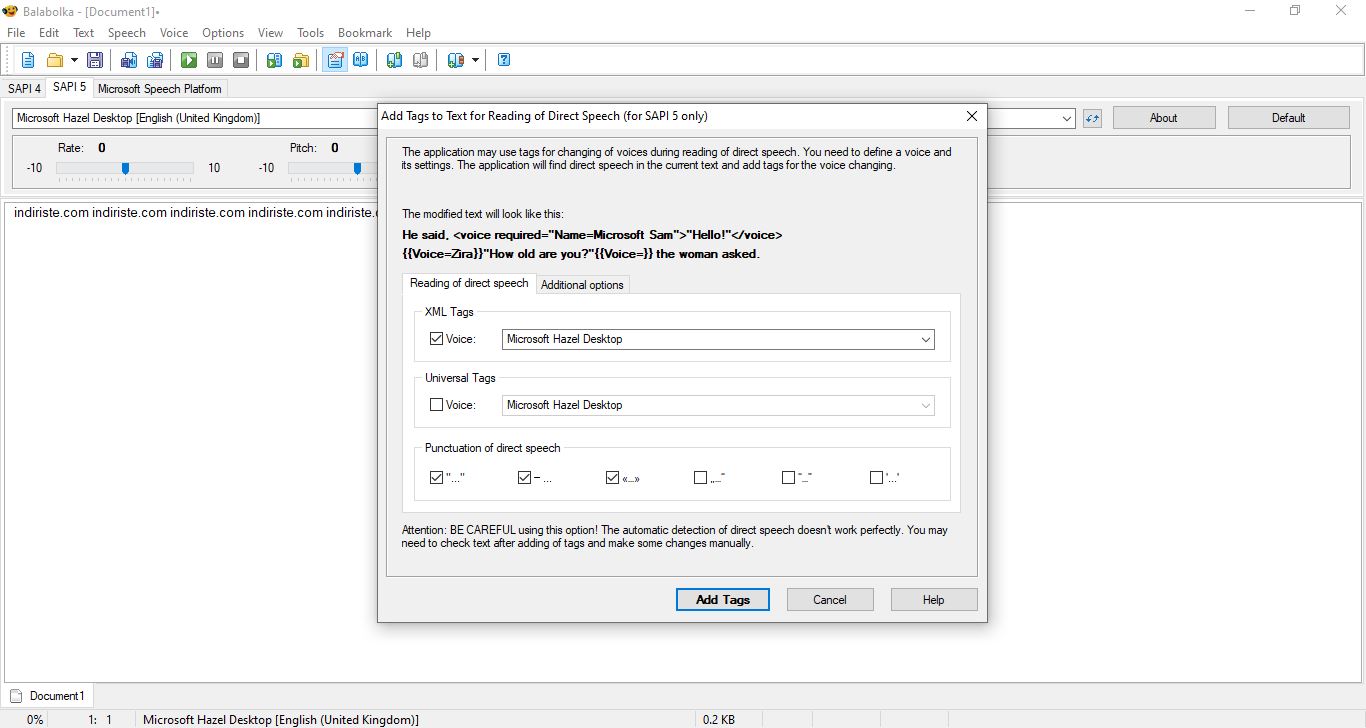The height and width of the screenshot is (728, 1366).
Task: Open the XML Tags voice dropdown
Action: point(925,339)
